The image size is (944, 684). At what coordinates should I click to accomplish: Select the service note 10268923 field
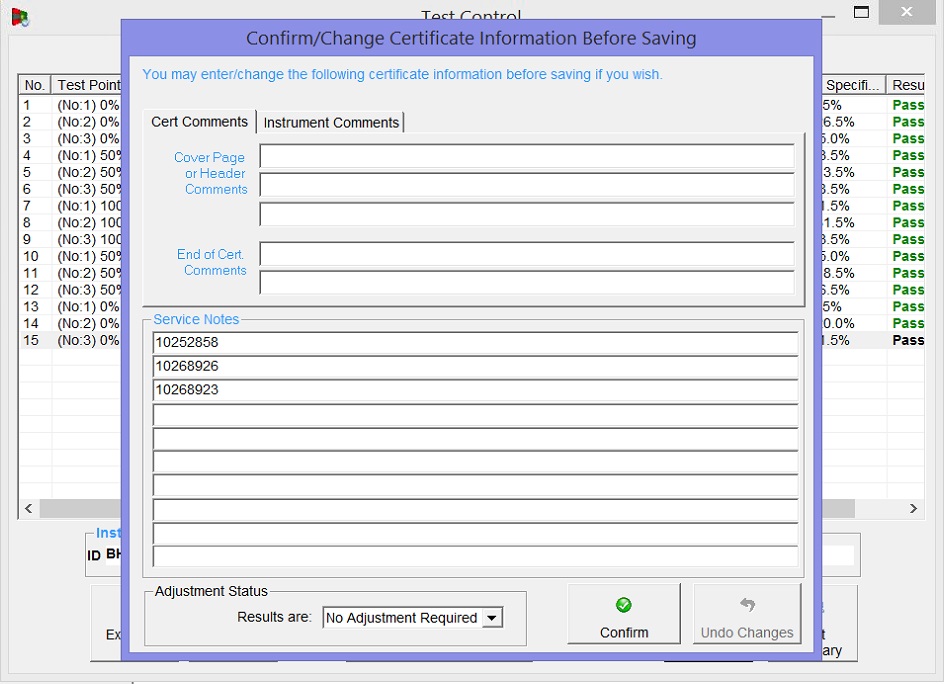(x=475, y=390)
